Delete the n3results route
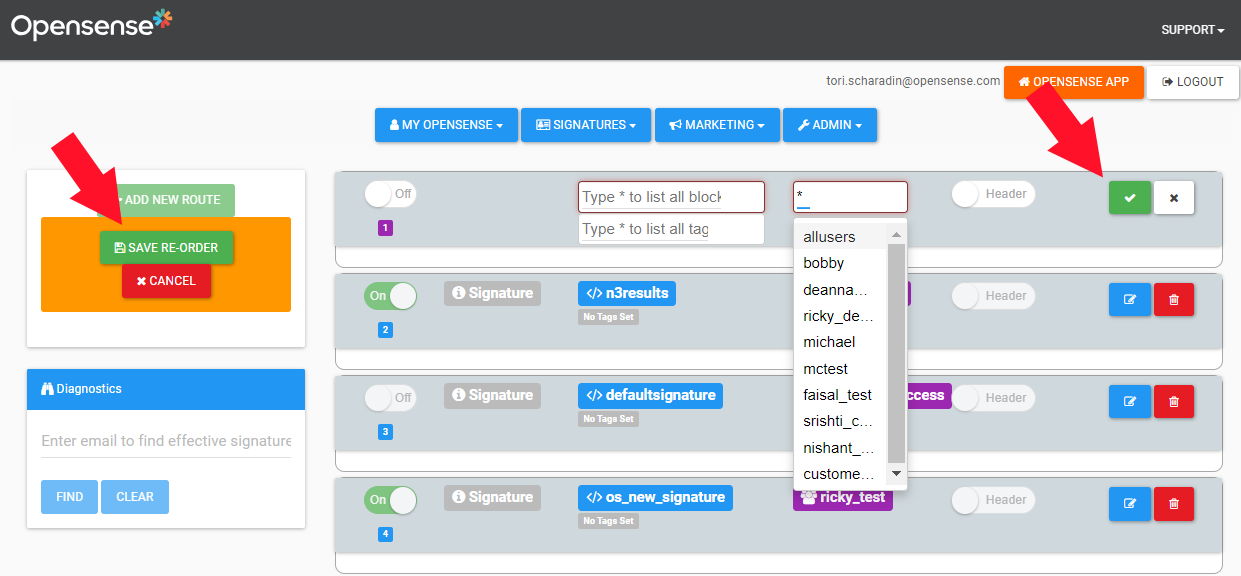1241x576 pixels. (x=1174, y=300)
